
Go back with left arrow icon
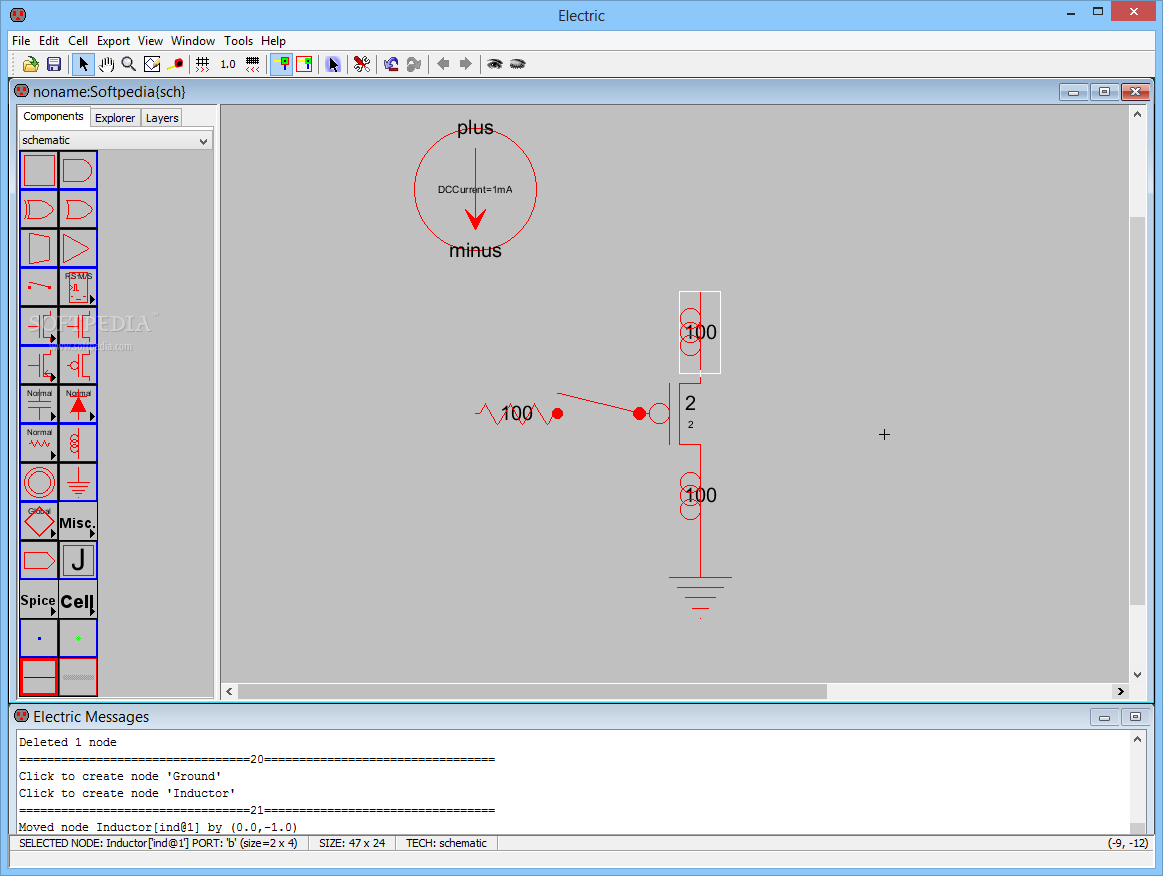(443, 64)
